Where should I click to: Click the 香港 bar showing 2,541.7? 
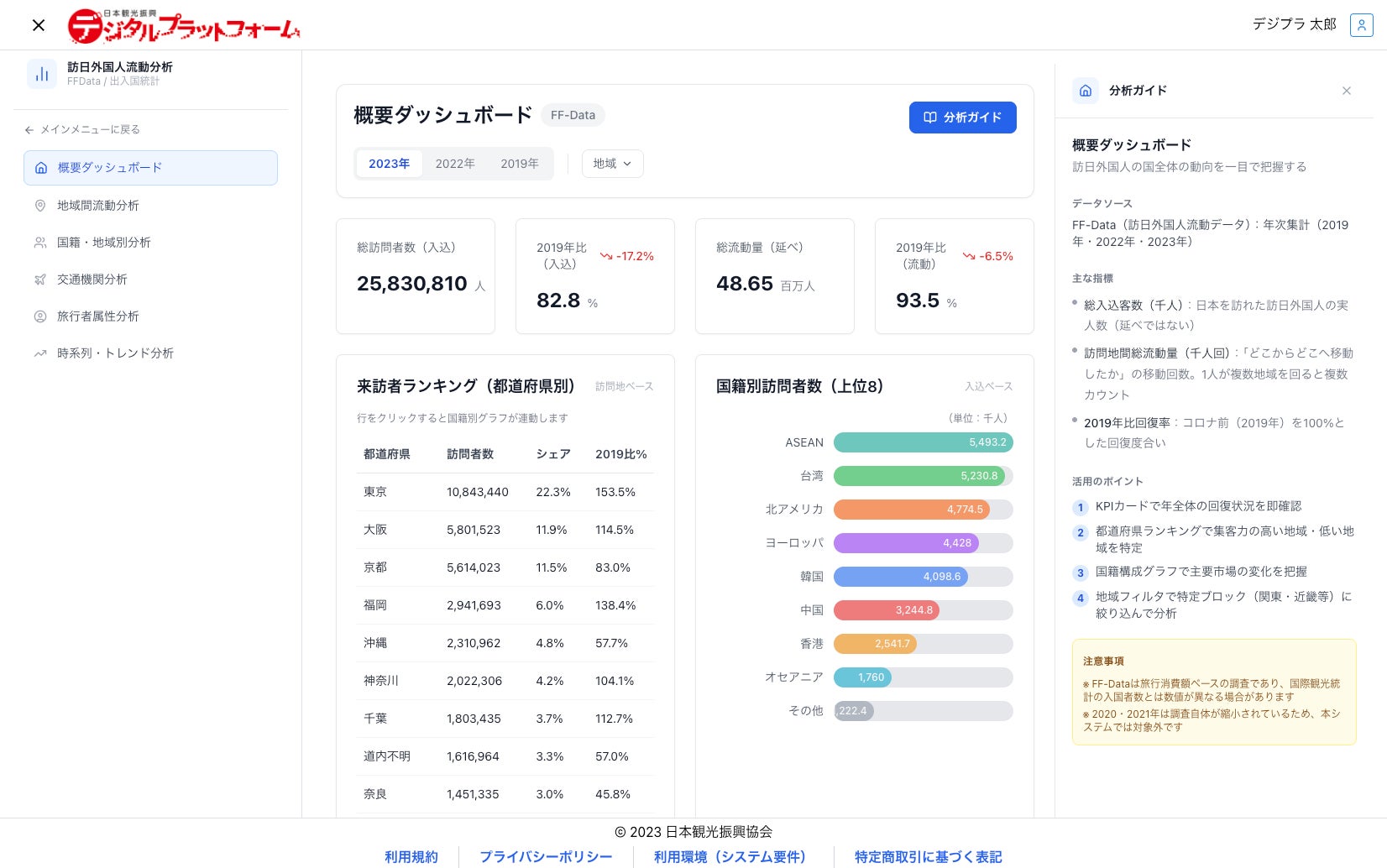875,644
